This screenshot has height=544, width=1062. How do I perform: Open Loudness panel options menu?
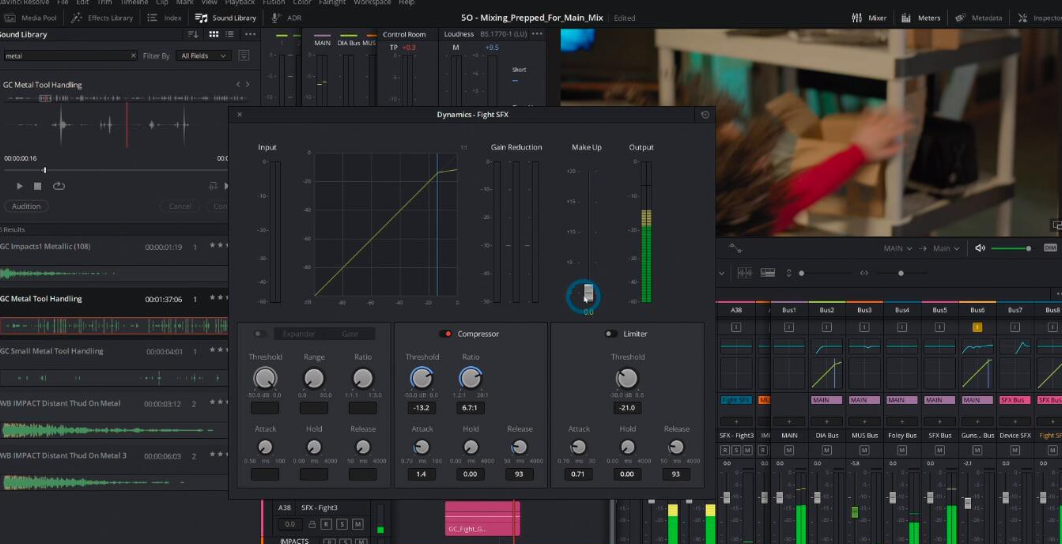[x=537, y=34]
